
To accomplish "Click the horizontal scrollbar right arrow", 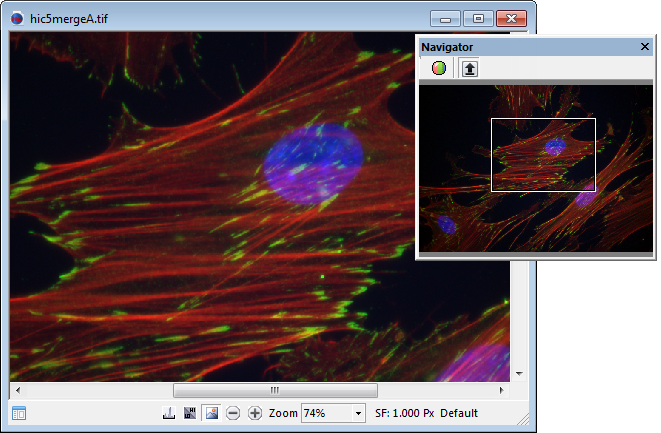I will (503, 390).
